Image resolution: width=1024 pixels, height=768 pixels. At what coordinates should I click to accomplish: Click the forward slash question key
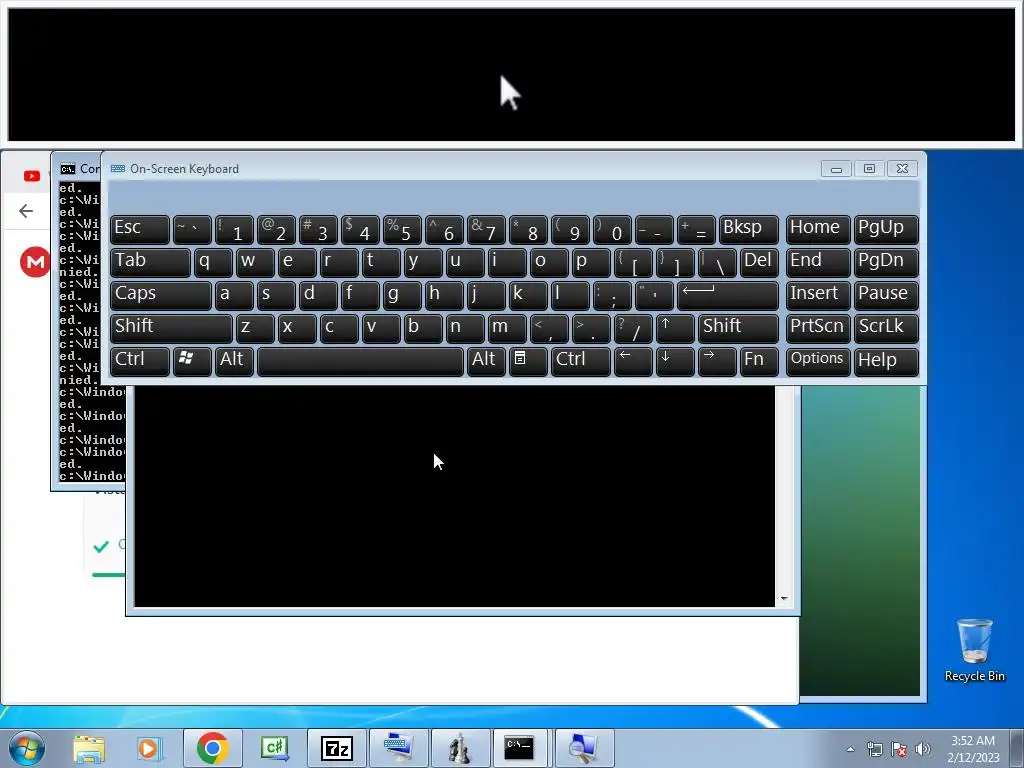(x=633, y=328)
